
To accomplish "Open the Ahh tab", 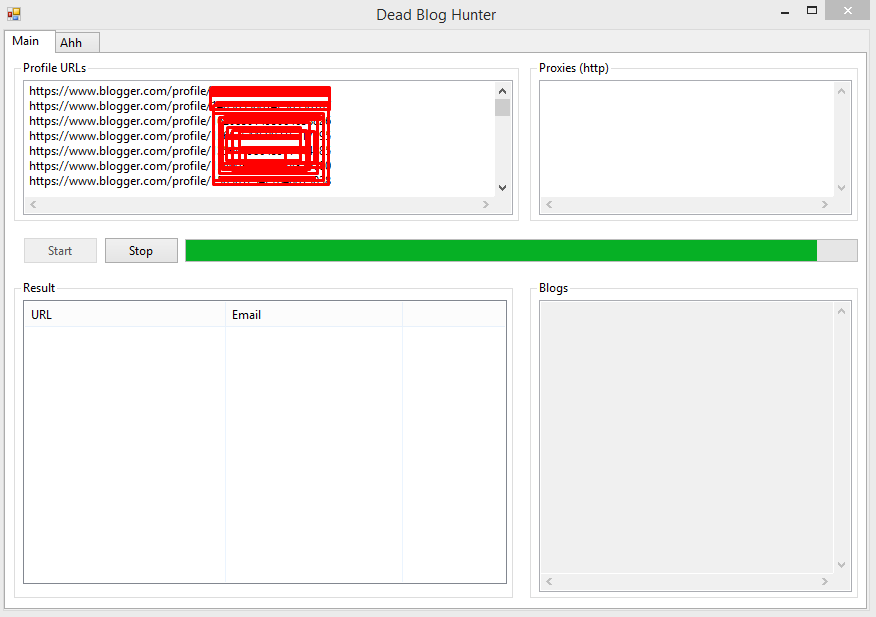I will pyautogui.click(x=78, y=43).
